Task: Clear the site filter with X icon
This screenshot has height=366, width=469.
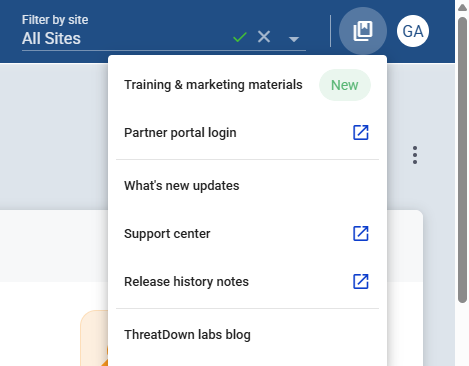Action: [264, 36]
